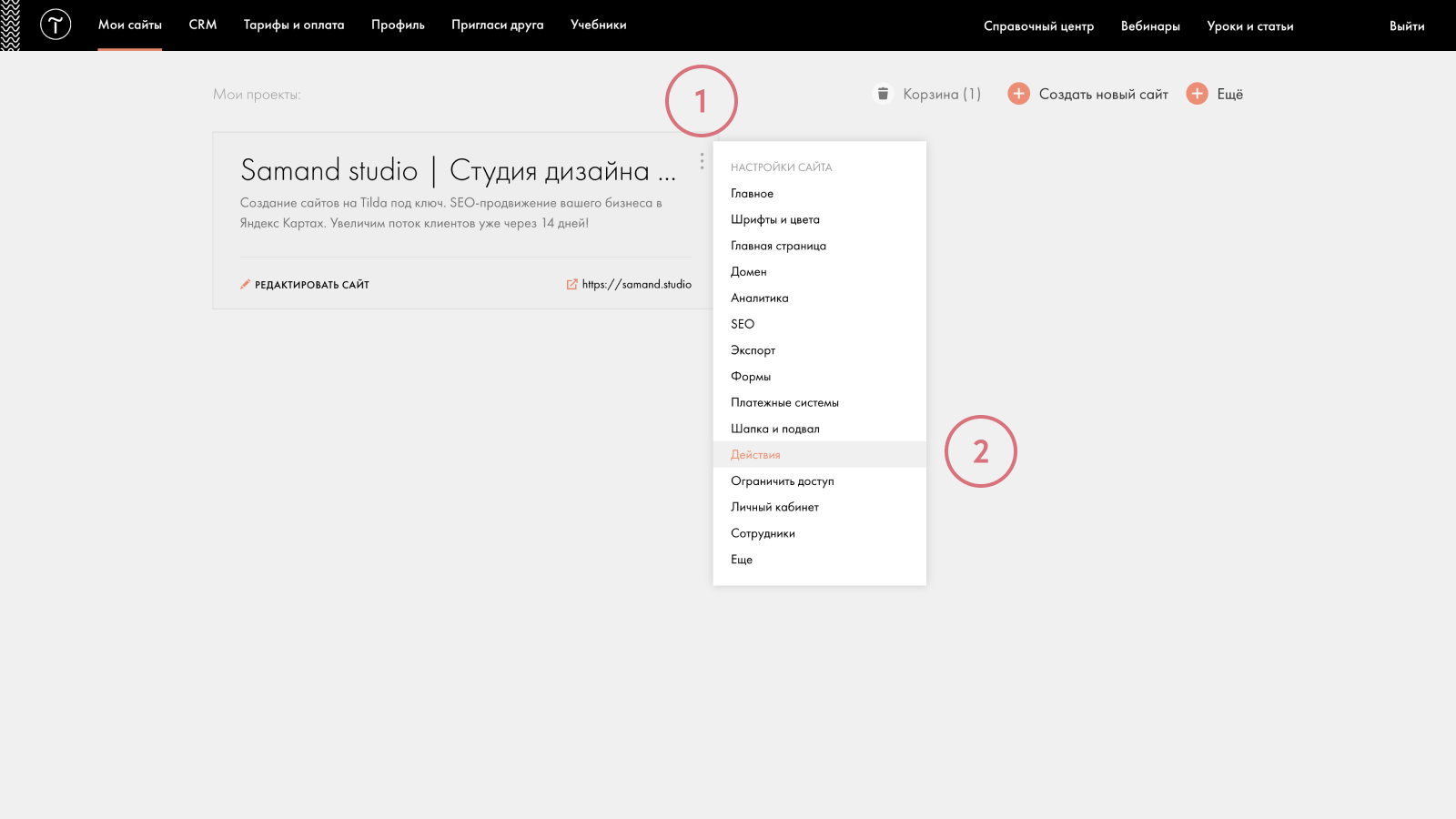Select the highlighted Действия menu item
Image resolution: width=1456 pixels, height=819 pixels.
coord(820,454)
